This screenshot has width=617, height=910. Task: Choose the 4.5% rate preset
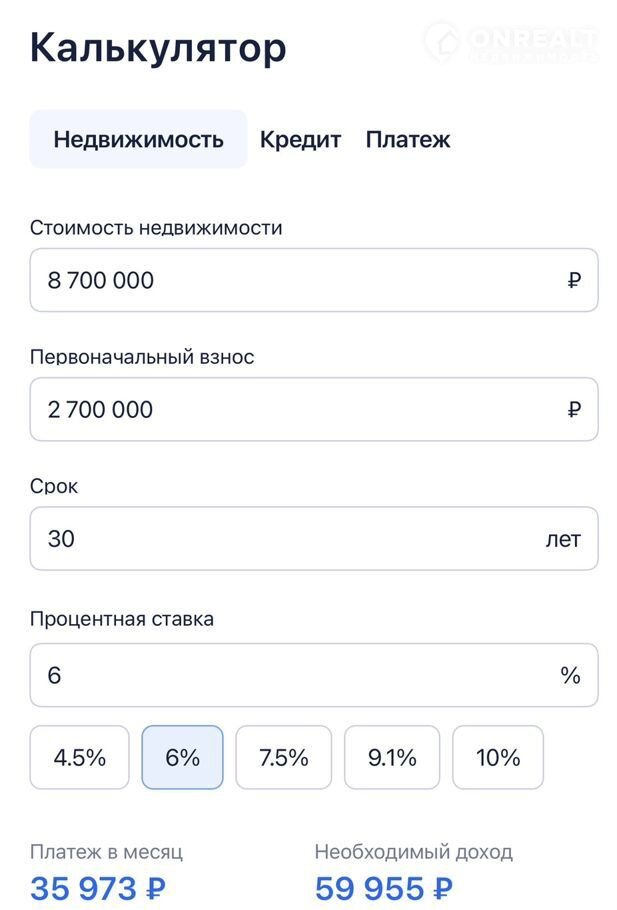[x=80, y=758]
